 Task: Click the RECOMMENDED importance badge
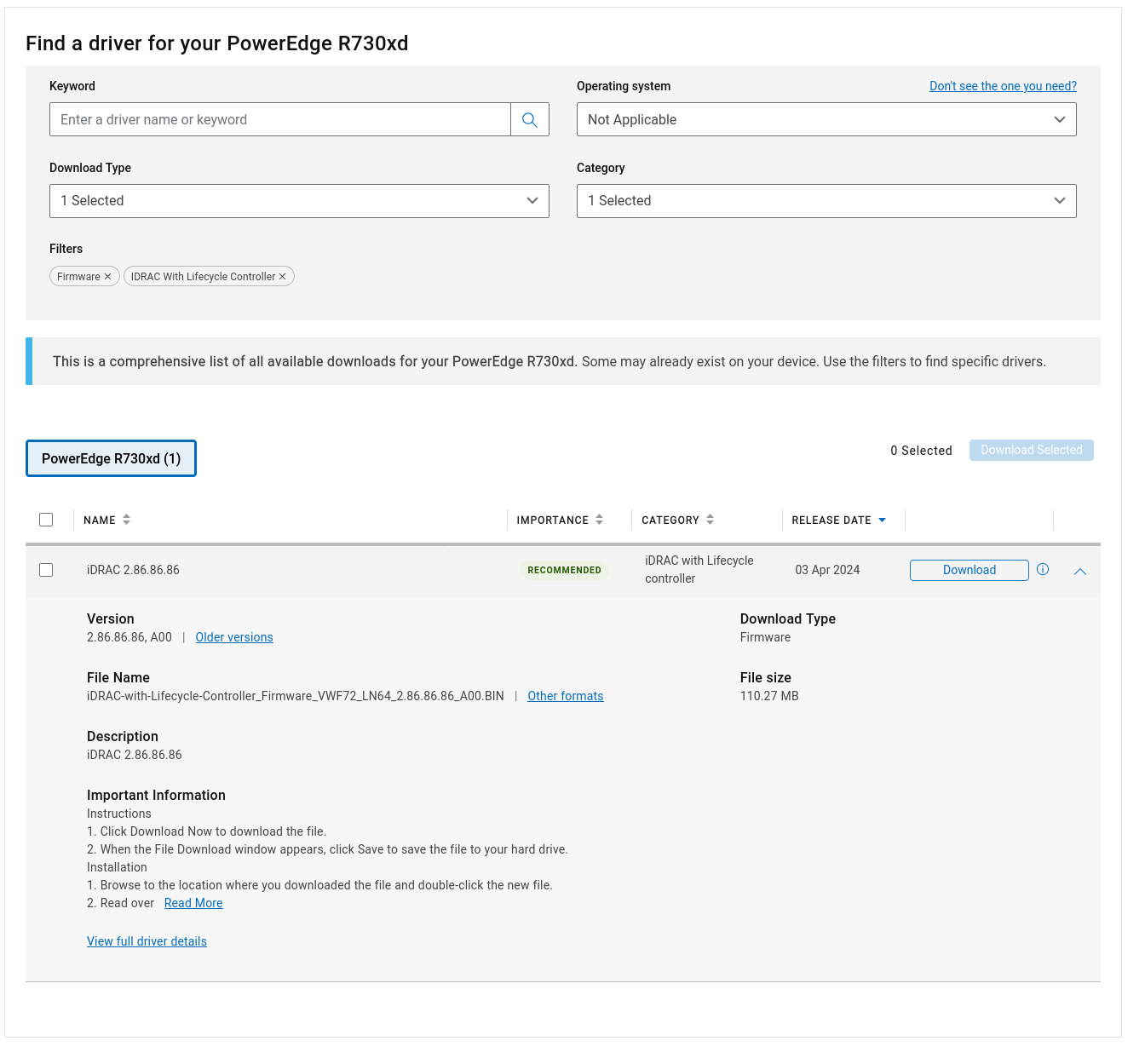point(564,570)
